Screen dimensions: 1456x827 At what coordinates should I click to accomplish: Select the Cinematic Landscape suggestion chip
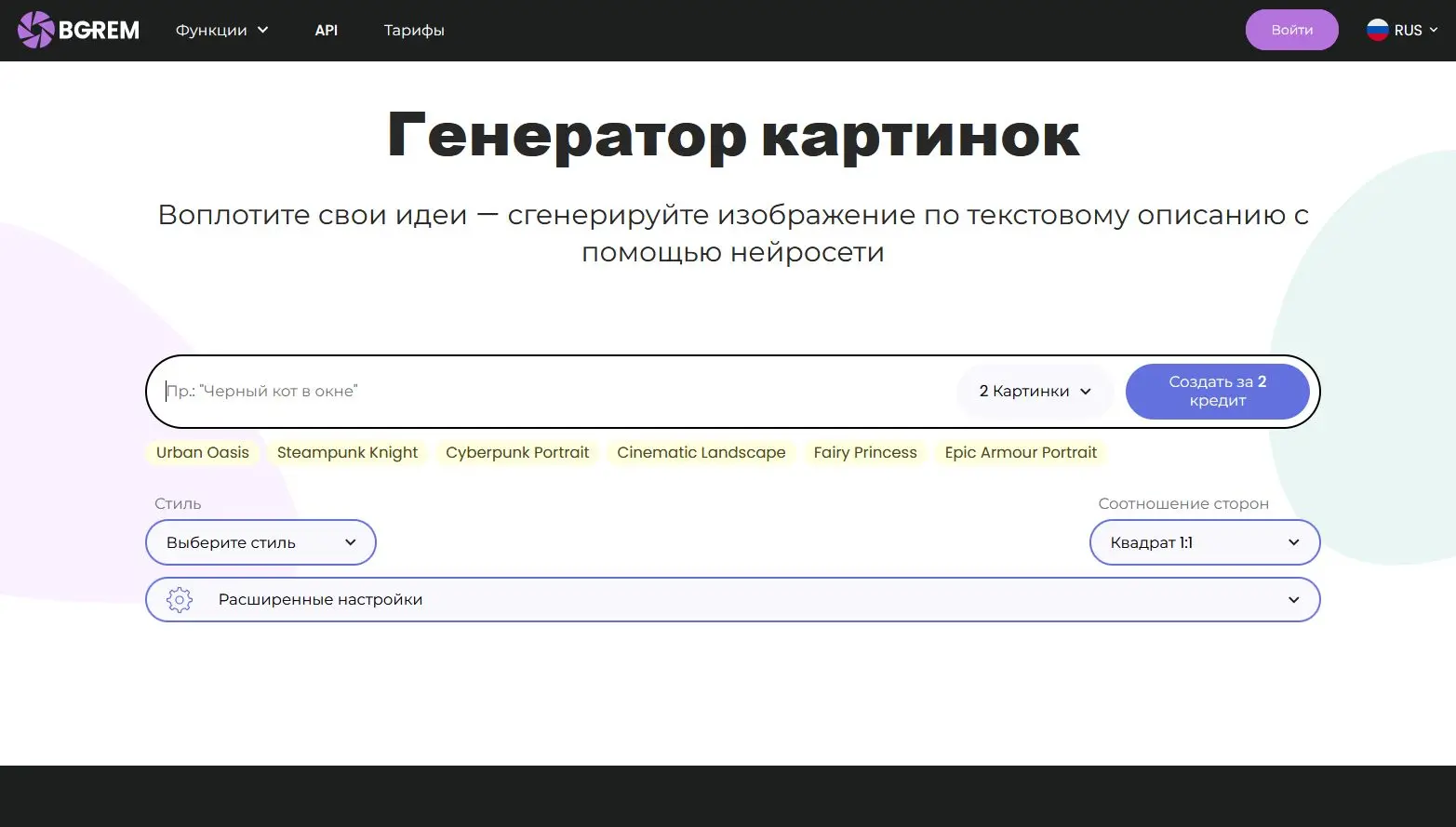[701, 453]
